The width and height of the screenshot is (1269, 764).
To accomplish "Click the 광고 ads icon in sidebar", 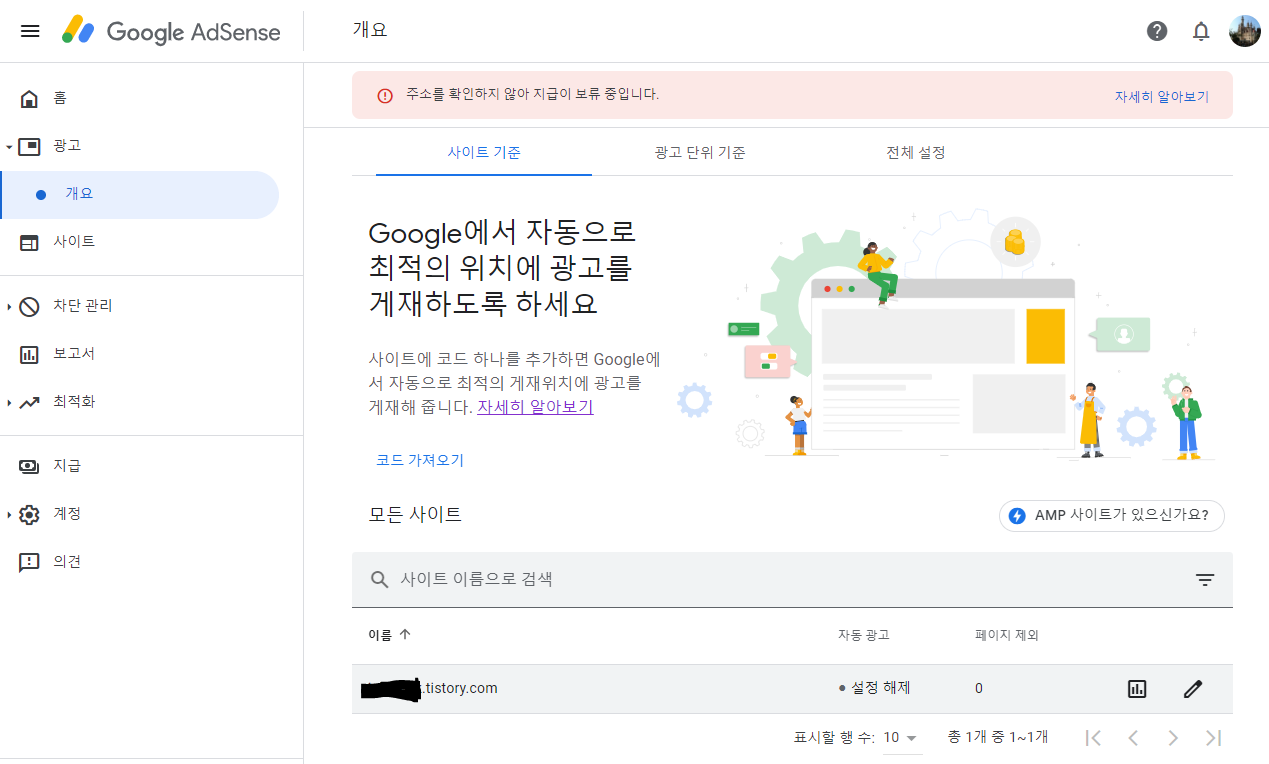I will pos(30,146).
